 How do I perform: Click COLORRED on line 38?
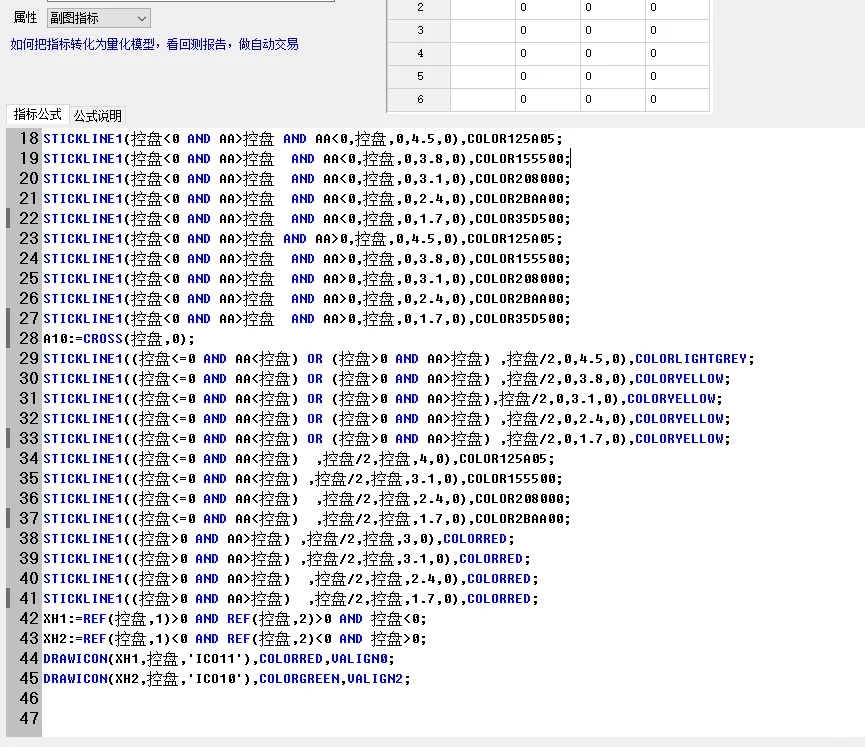click(x=474, y=538)
